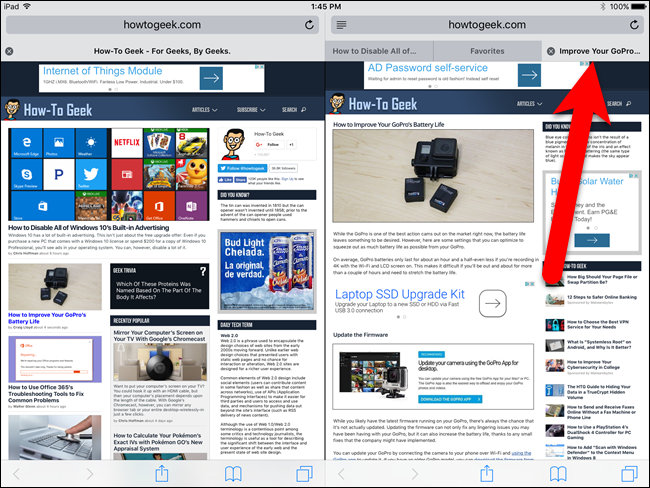
Task: Open How to Improve Your GoPro's Battery Life link
Action: [47, 318]
